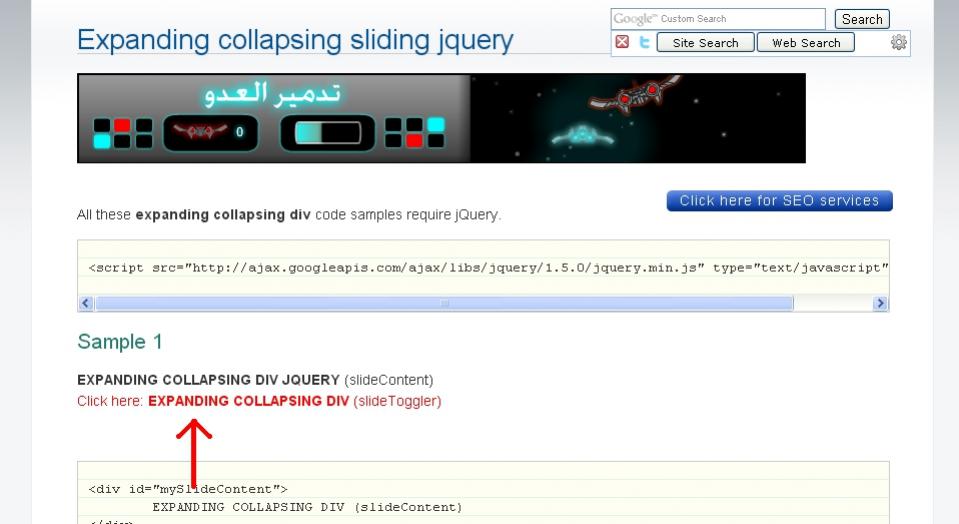The width and height of the screenshot is (959, 524).
Task: Open the Twitter bird icon
Action: click(x=644, y=42)
